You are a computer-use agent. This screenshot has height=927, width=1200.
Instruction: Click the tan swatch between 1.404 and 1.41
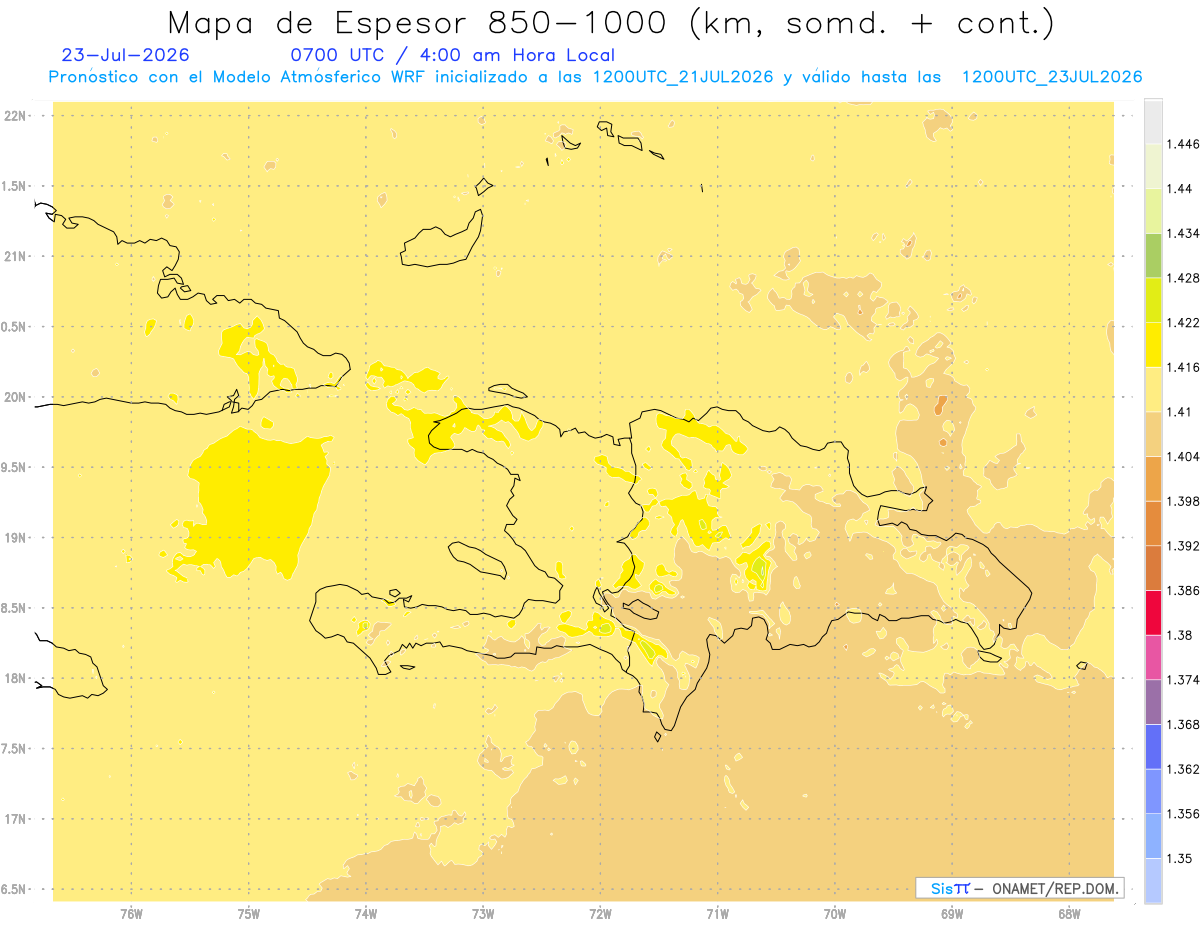coord(1153,434)
